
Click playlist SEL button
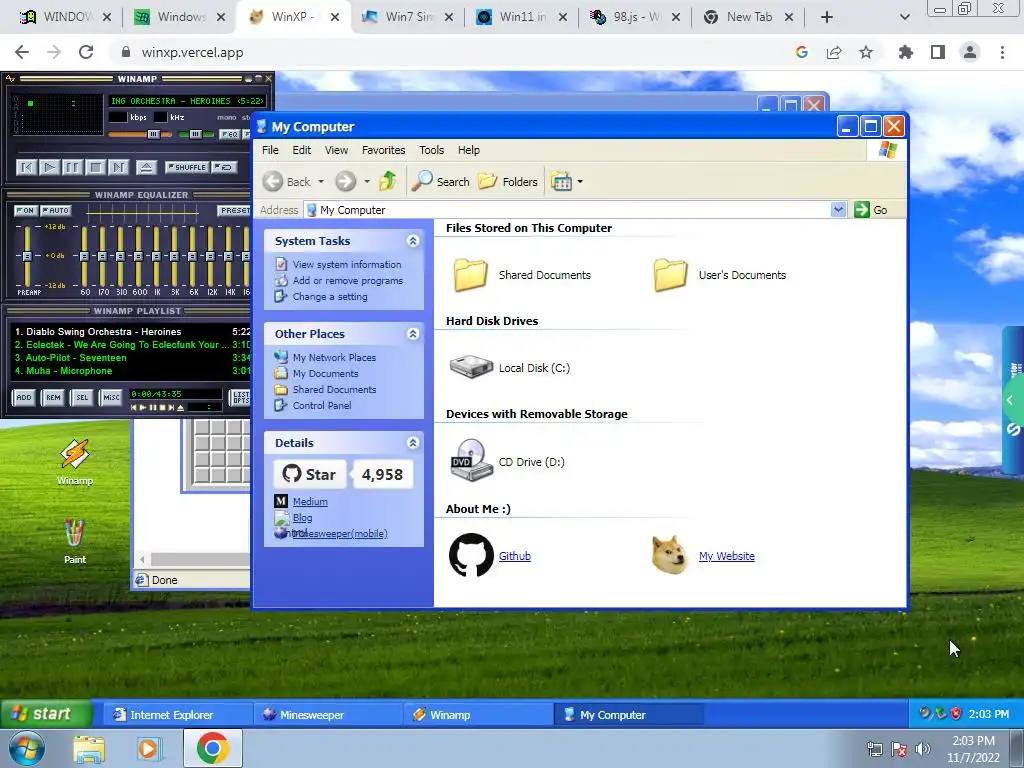point(82,397)
